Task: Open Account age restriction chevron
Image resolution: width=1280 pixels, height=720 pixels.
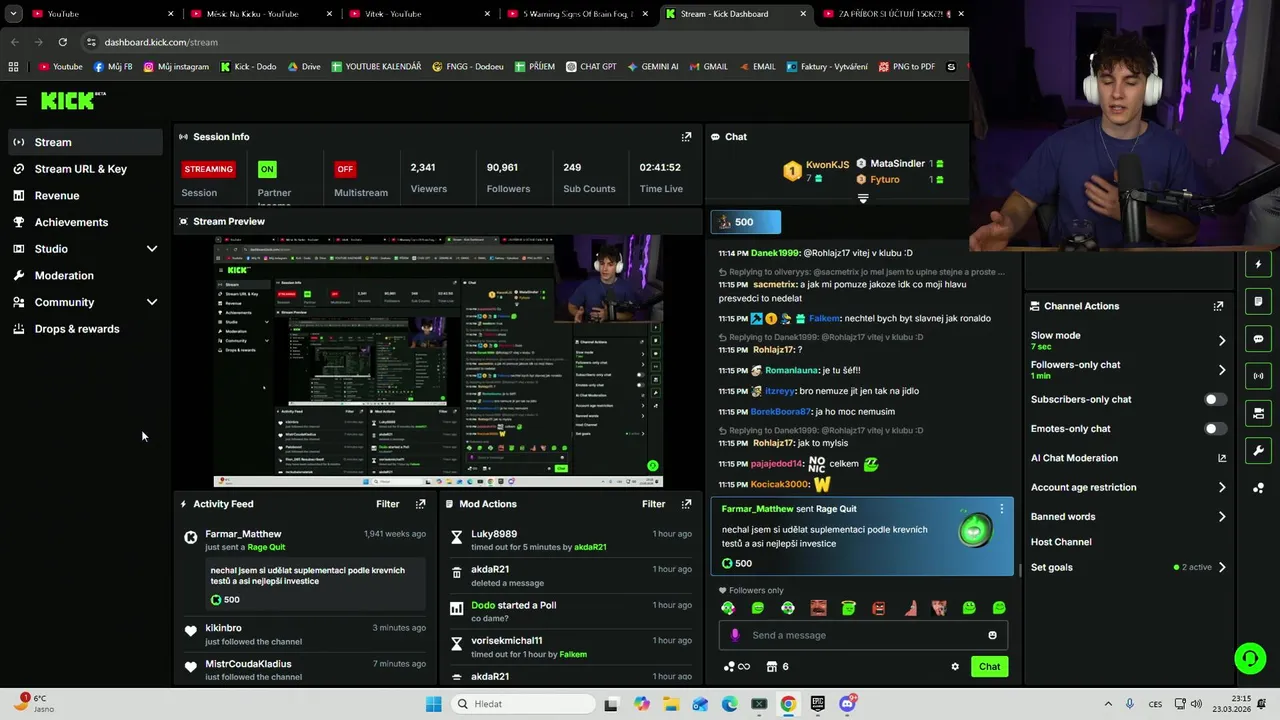Action: (x=1222, y=488)
